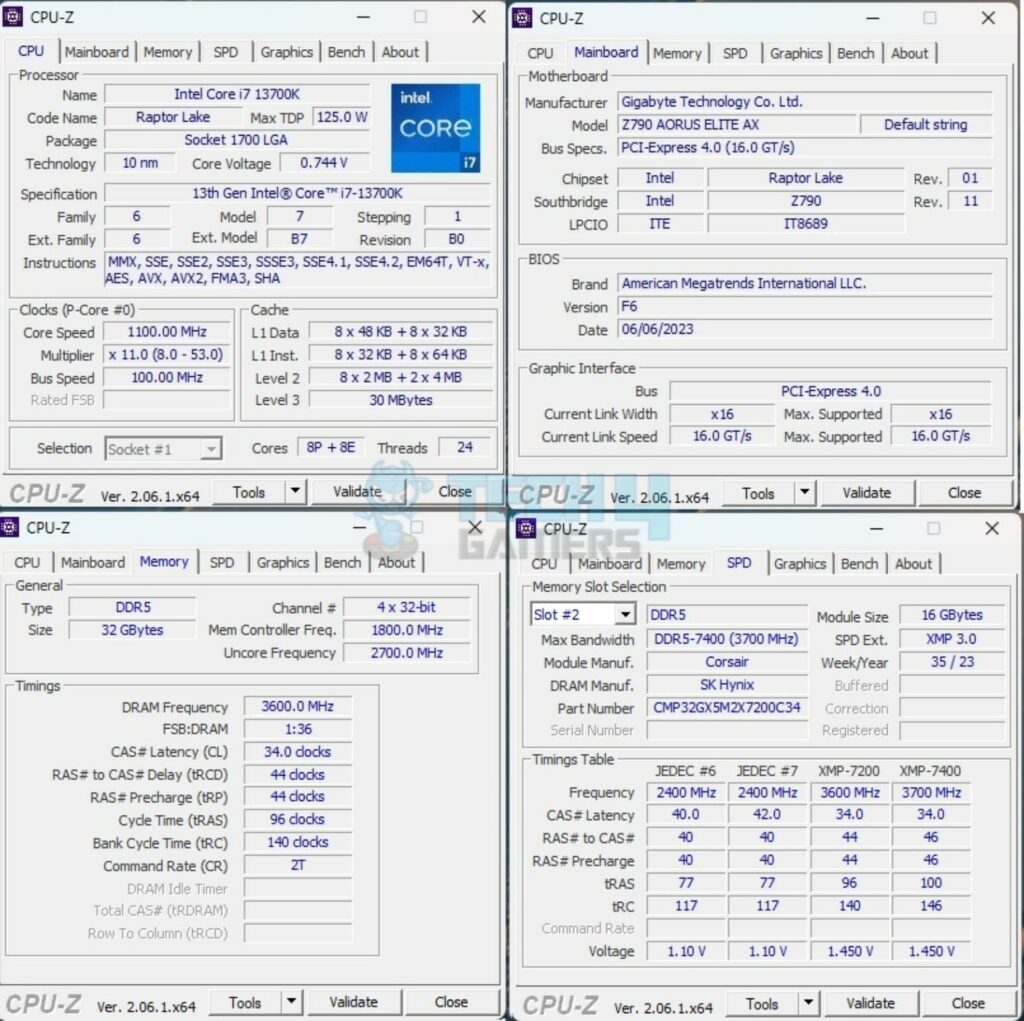Viewport: 1024px width, 1021px height.
Task: Click the Uncore Frequency 2700.0 MHz value
Action: 407,653
